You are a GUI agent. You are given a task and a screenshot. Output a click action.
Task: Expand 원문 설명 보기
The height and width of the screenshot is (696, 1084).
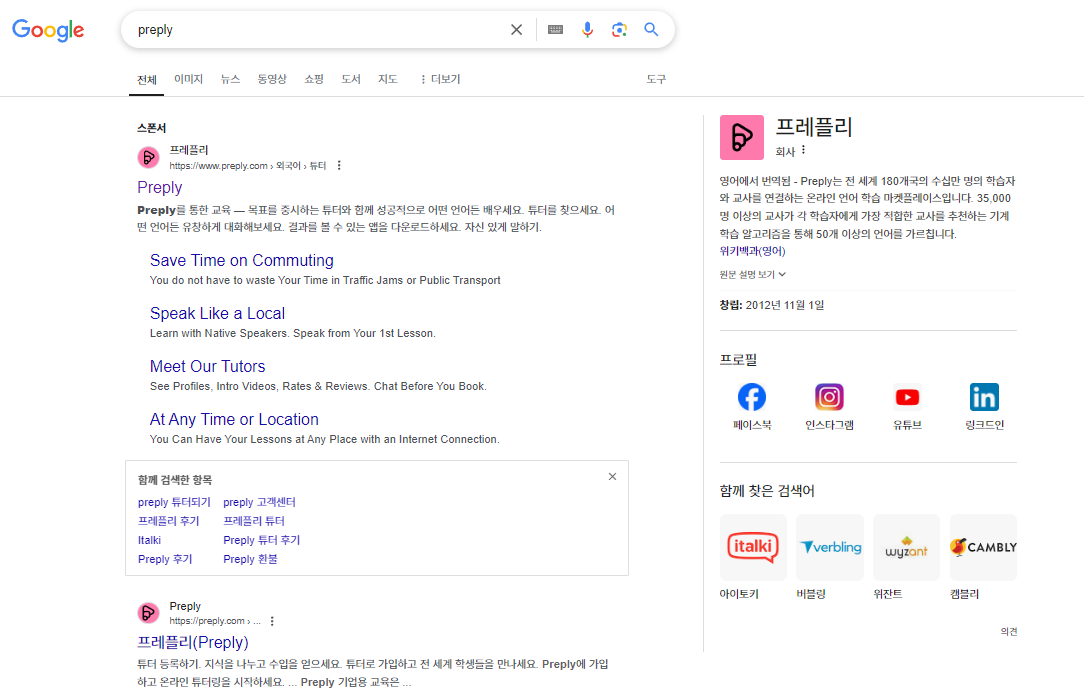coord(752,274)
